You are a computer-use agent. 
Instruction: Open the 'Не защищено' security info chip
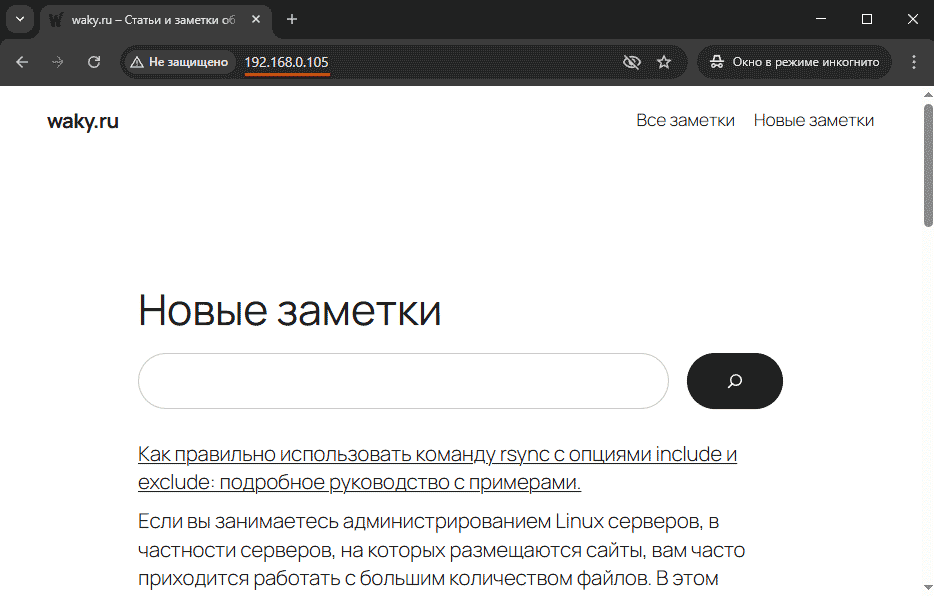(180, 62)
